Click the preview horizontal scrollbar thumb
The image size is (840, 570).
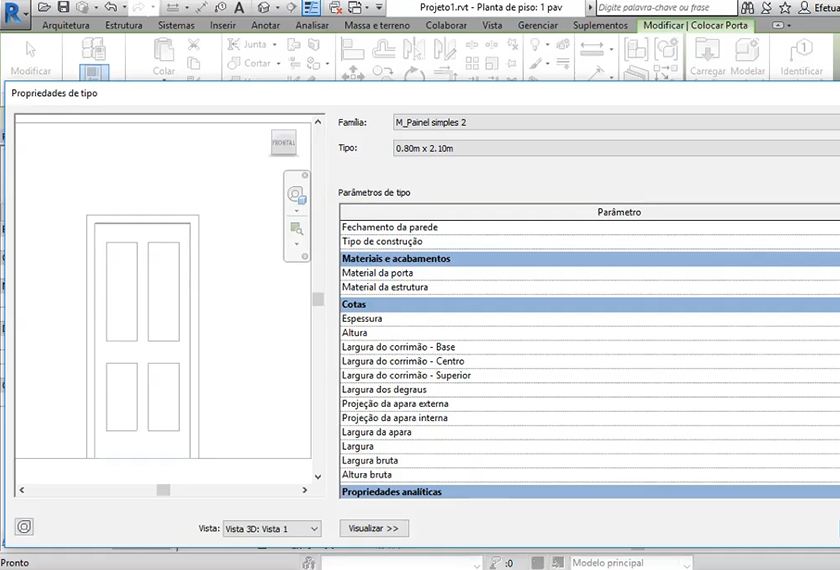(x=163, y=490)
